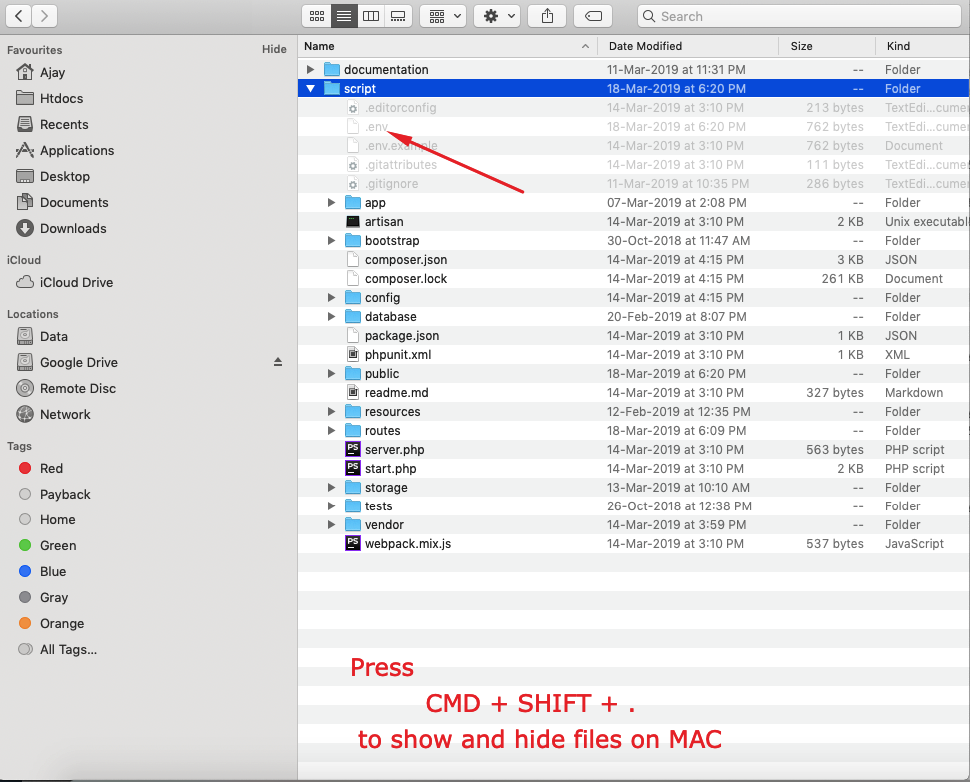Open Ajay home folder in sidebar
The width and height of the screenshot is (970, 782).
click(x=53, y=72)
